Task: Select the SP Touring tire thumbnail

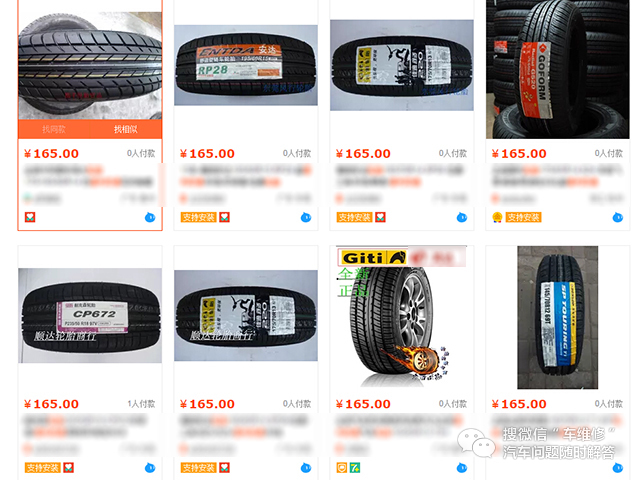Action: tap(558, 317)
